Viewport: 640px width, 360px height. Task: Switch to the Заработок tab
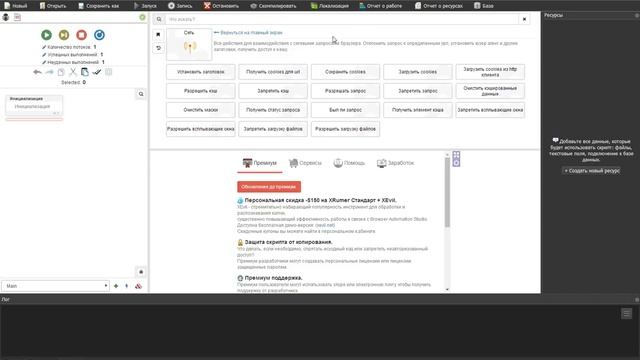click(x=395, y=163)
